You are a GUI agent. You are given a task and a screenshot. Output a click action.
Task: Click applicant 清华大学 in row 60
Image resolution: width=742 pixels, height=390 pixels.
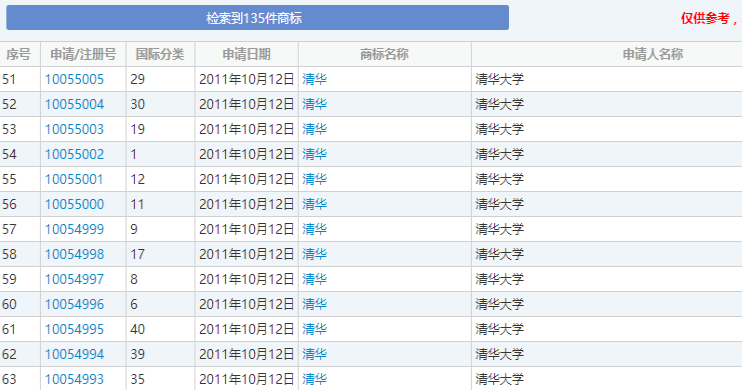[x=500, y=304]
